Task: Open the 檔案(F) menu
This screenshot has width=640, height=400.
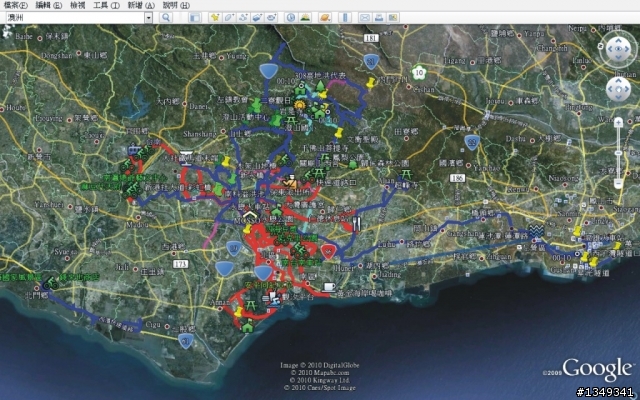Action: pyautogui.click(x=16, y=5)
